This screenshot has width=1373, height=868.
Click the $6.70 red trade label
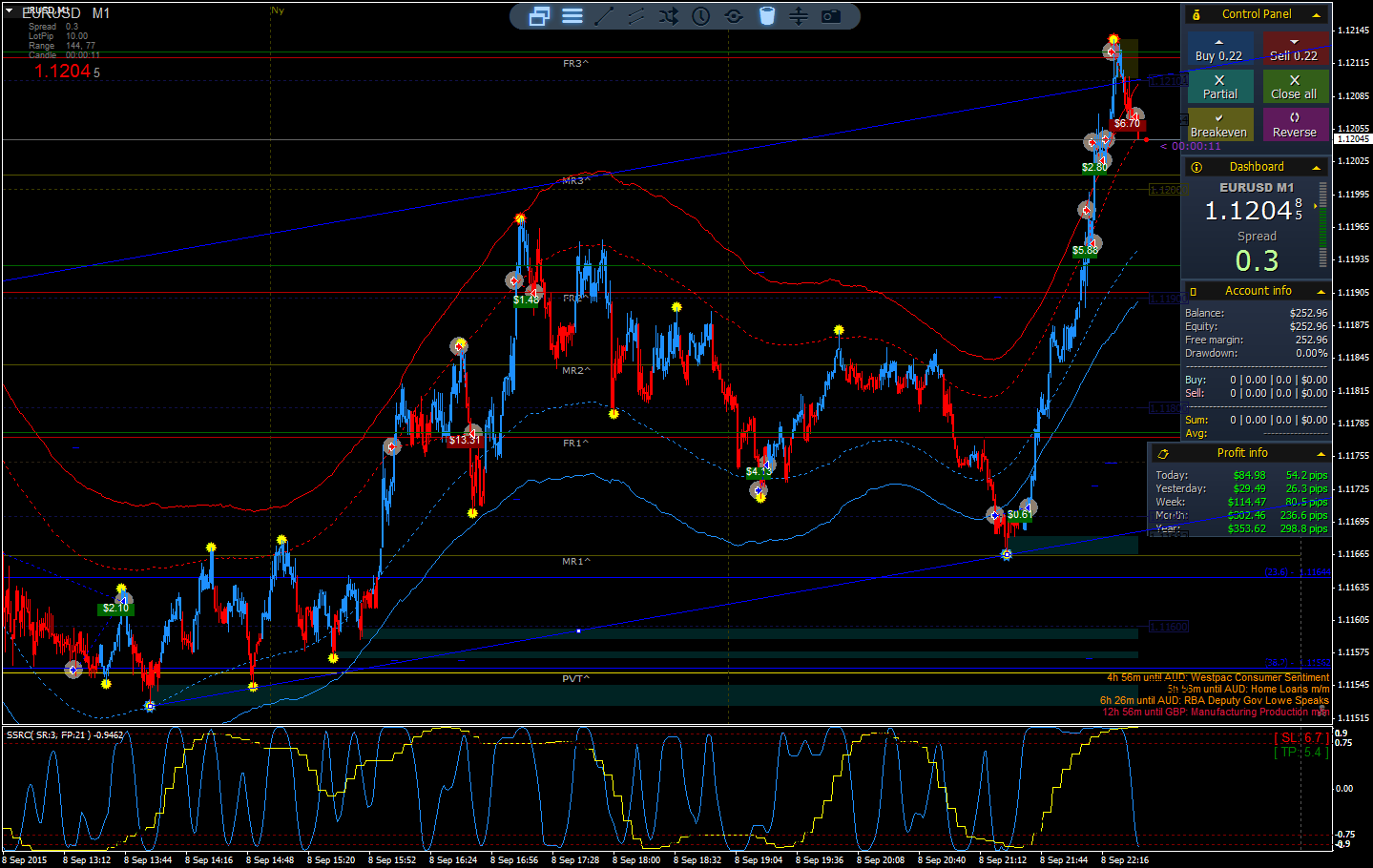pyautogui.click(x=1127, y=123)
